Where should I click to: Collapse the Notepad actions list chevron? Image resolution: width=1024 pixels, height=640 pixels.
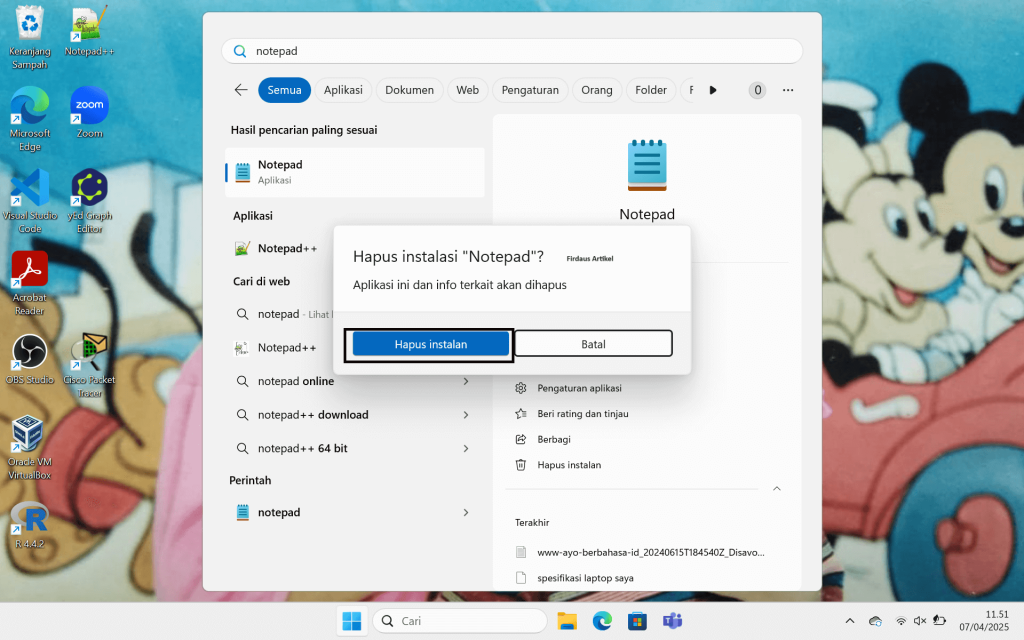coord(776,489)
